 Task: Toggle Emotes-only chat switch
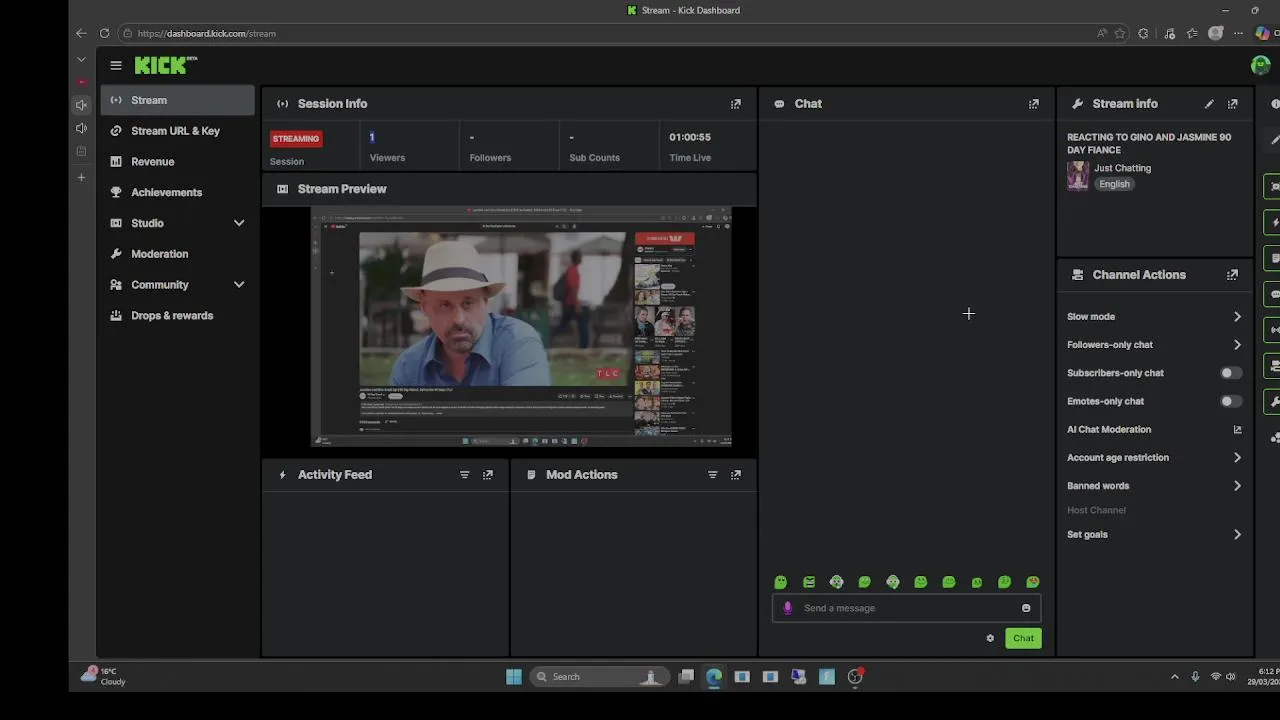[1231, 401]
